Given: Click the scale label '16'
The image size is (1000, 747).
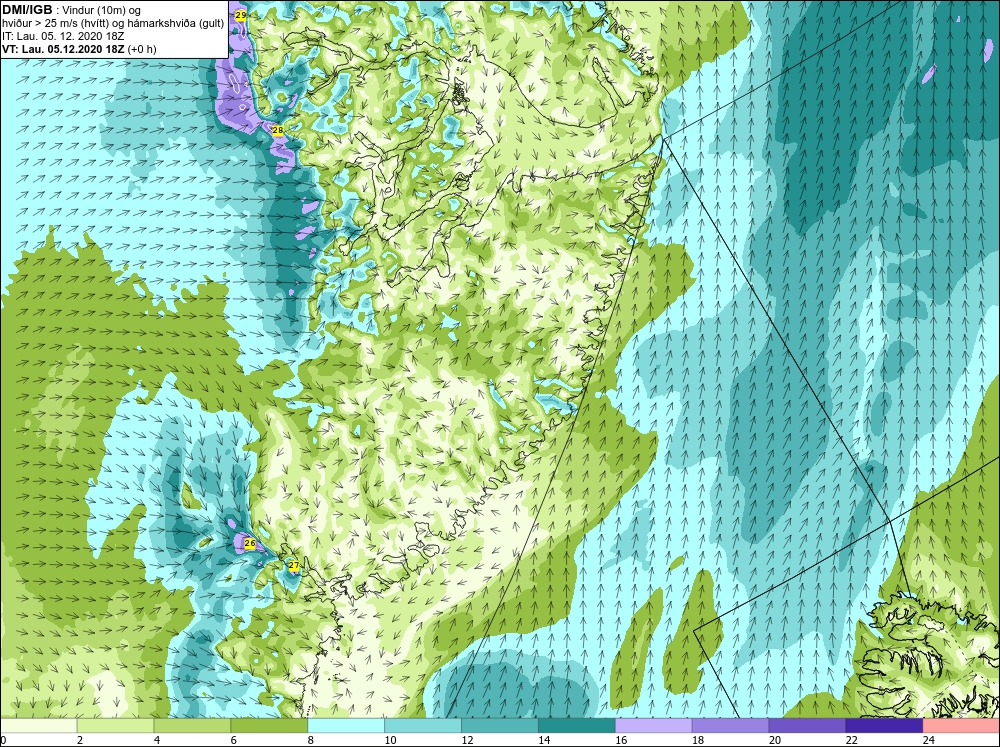Looking at the screenshot, I should 621,740.
